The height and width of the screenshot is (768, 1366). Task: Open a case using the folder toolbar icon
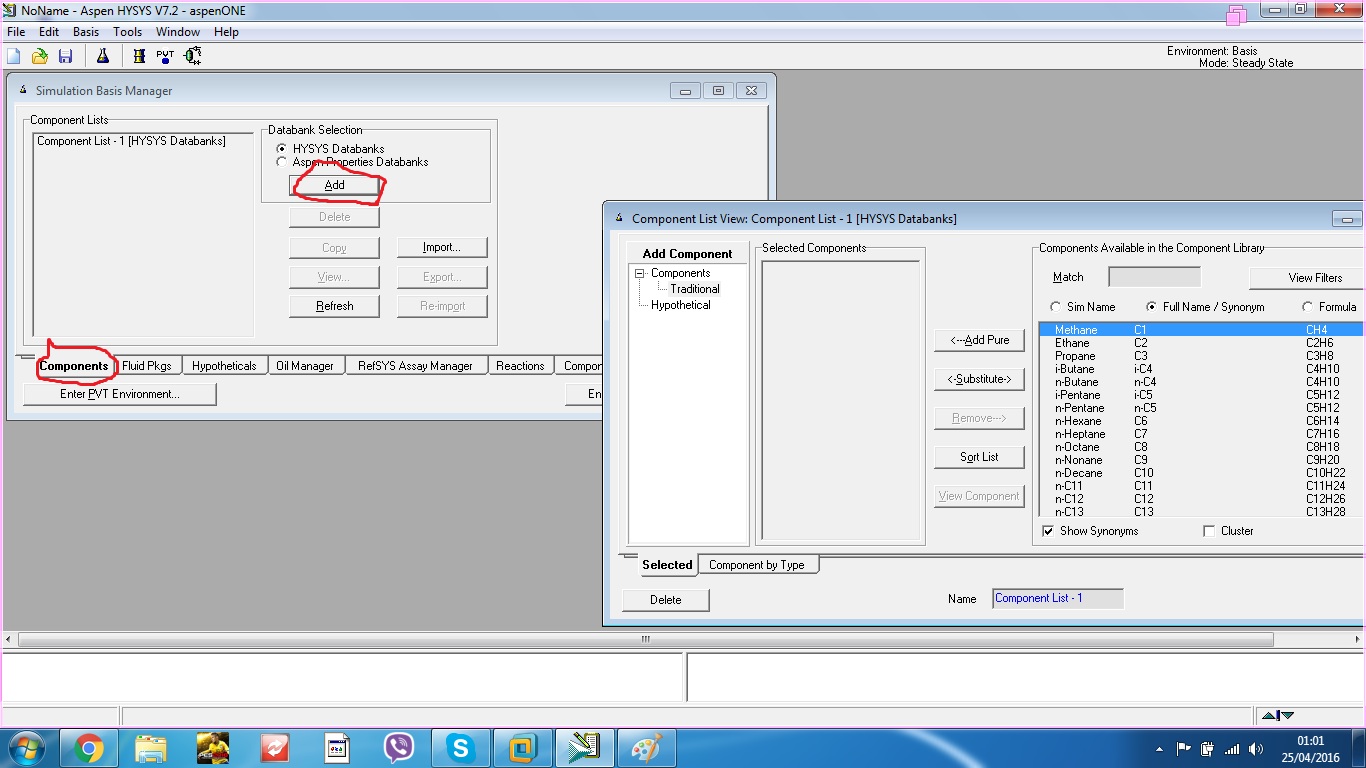coord(39,56)
